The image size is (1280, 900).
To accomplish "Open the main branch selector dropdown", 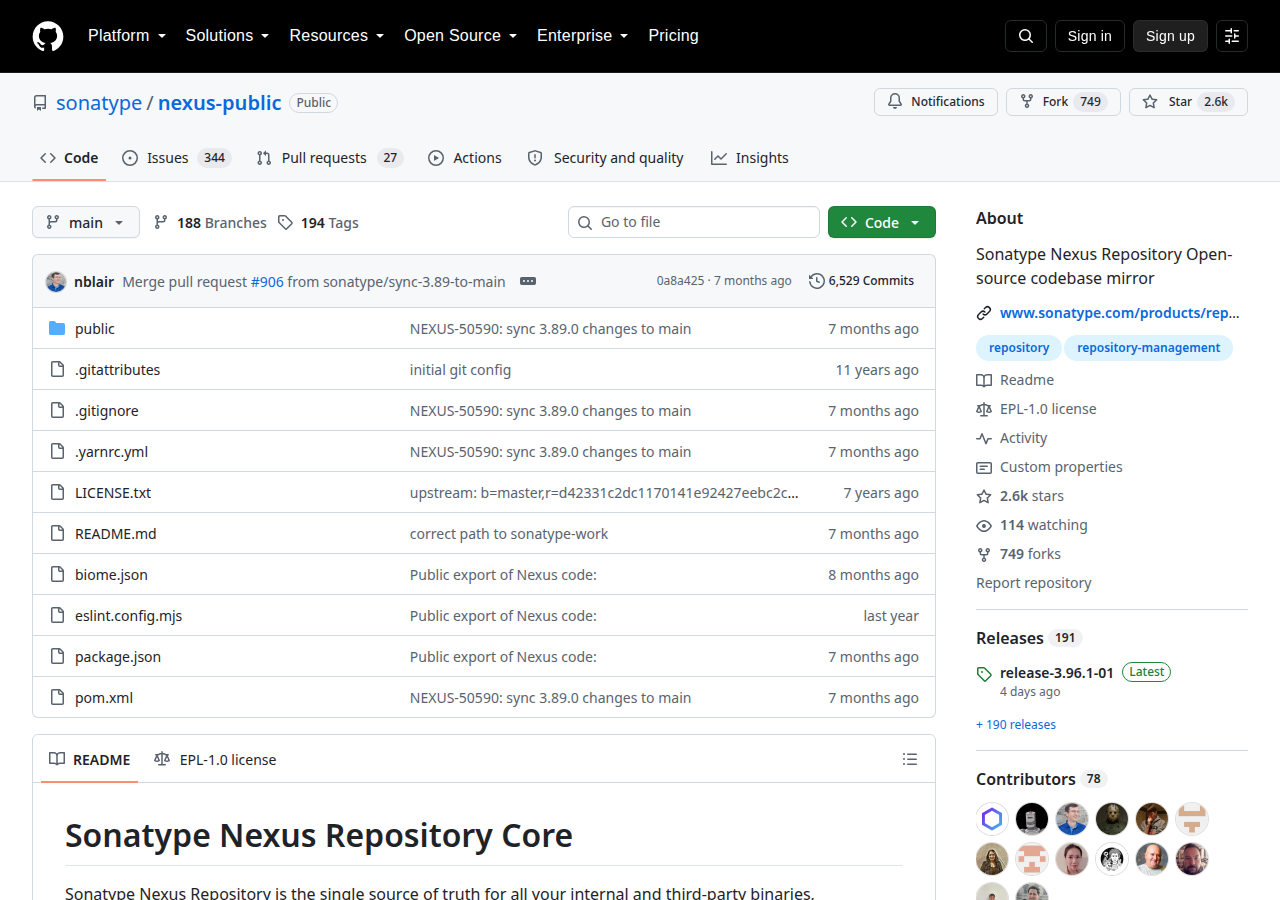I will (x=86, y=223).
